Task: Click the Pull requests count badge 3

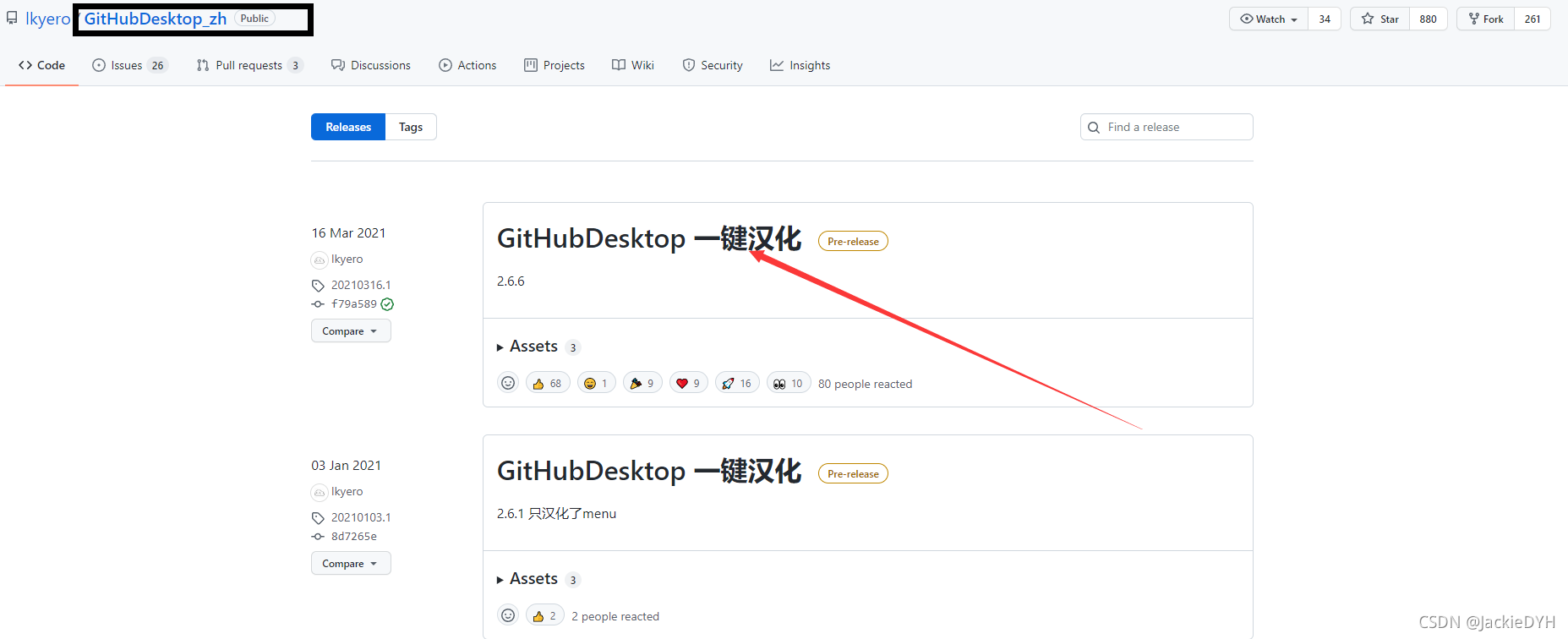Action: click(x=295, y=65)
